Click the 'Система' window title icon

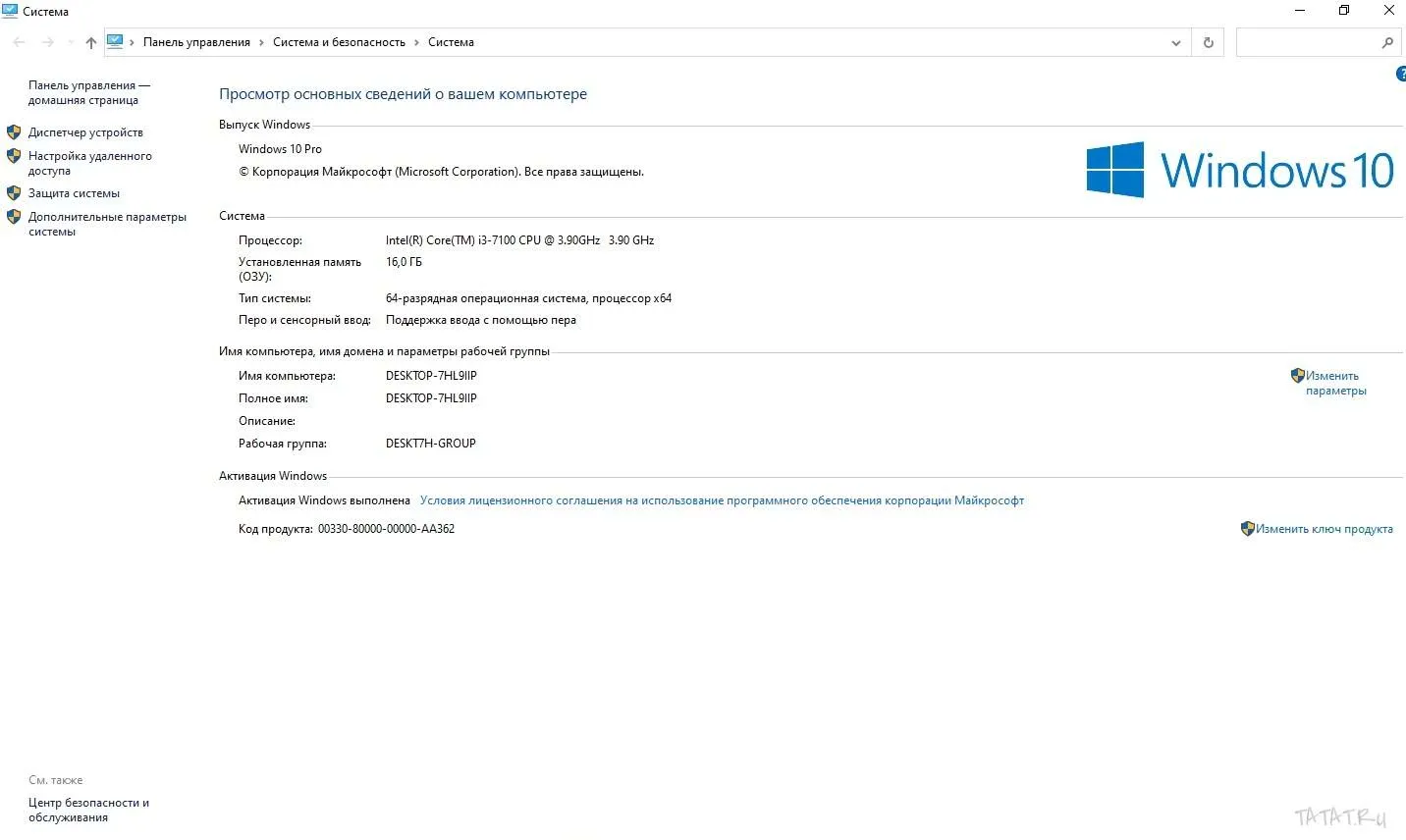pyautogui.click(x=10, y=11)
